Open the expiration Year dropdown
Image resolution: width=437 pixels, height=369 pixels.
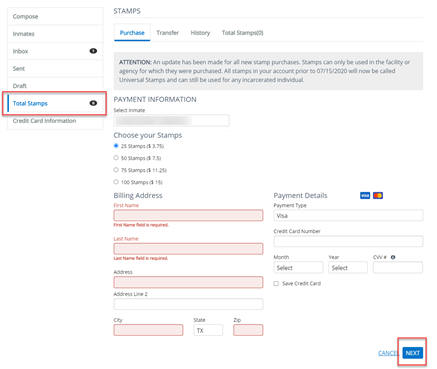tap(348, 267)
